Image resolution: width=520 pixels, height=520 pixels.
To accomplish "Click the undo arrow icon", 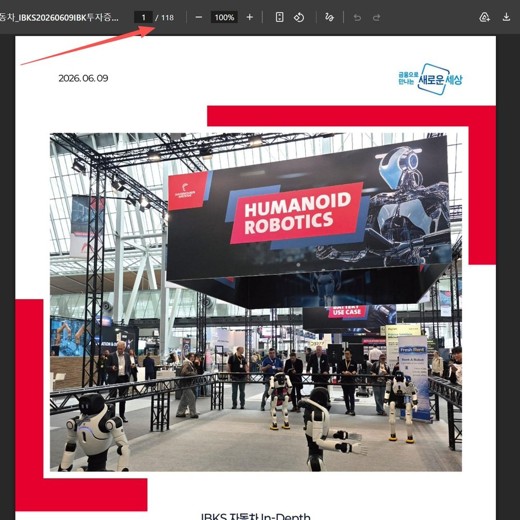I will coord(357,17).
